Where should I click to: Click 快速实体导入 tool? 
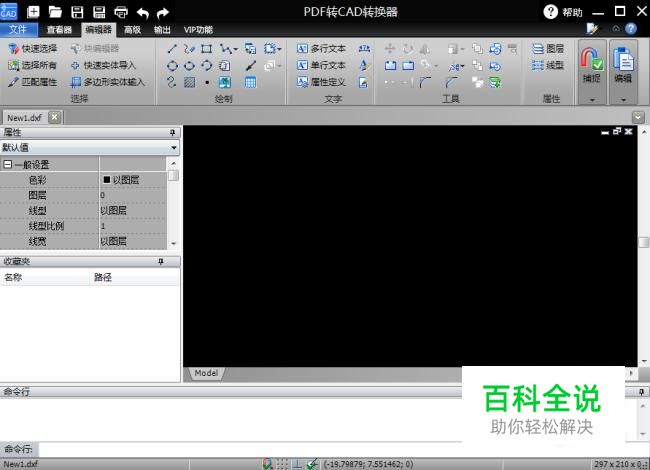[103, 65]
